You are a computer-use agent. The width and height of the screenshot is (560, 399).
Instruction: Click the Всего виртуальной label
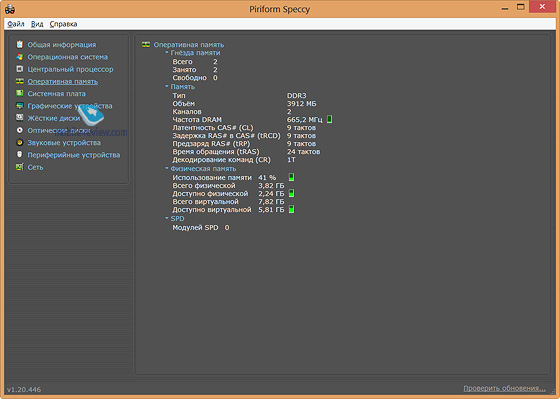tap(205, 201)
